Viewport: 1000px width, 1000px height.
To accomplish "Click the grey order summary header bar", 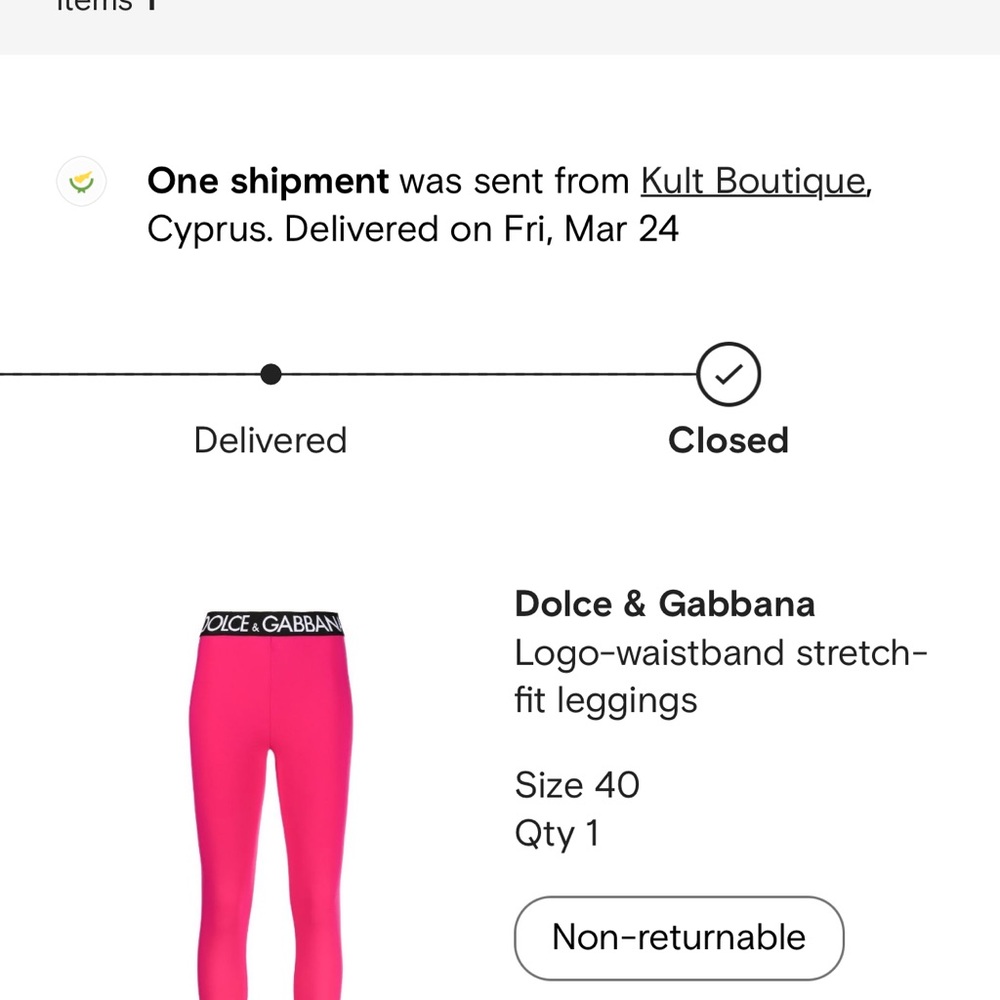I will click(500, 27).
